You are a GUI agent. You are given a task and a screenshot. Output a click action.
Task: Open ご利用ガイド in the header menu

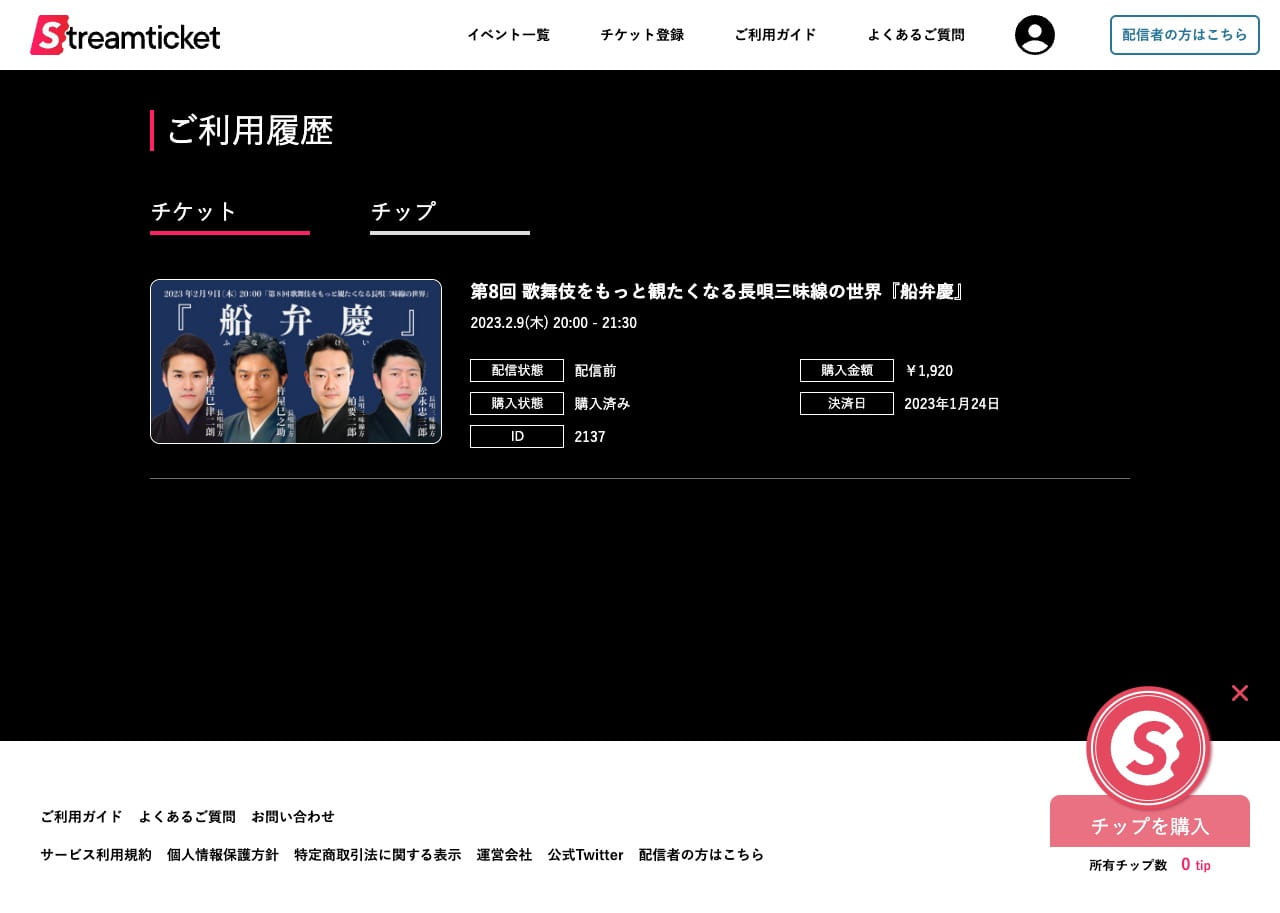click(x=775, y=35)
